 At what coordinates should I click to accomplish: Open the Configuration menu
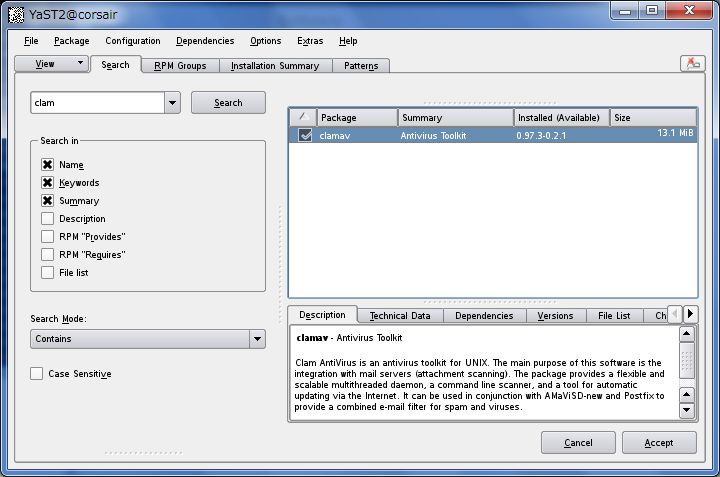tap(133, 41)
